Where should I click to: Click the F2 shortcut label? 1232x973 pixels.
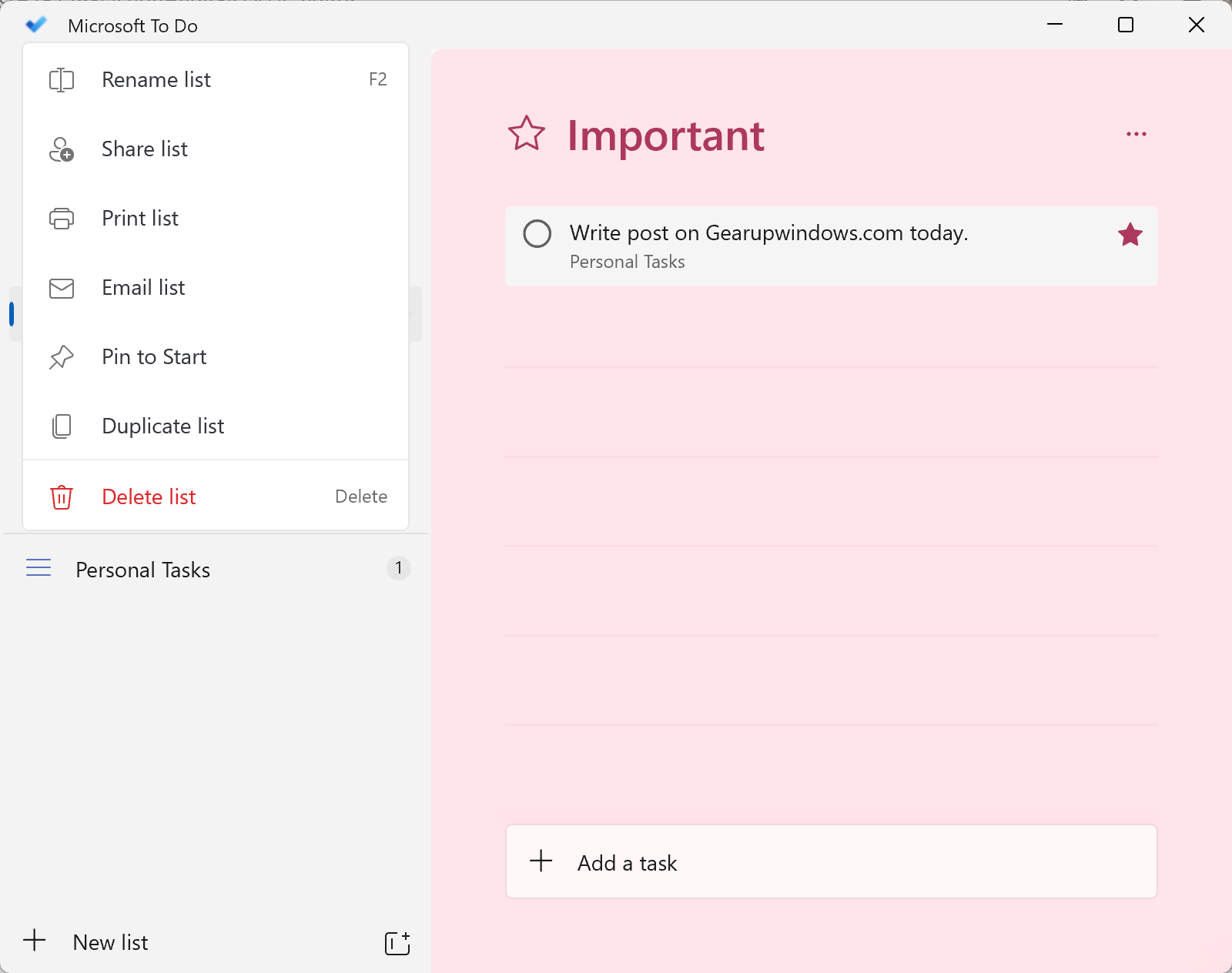coord(378,79)
